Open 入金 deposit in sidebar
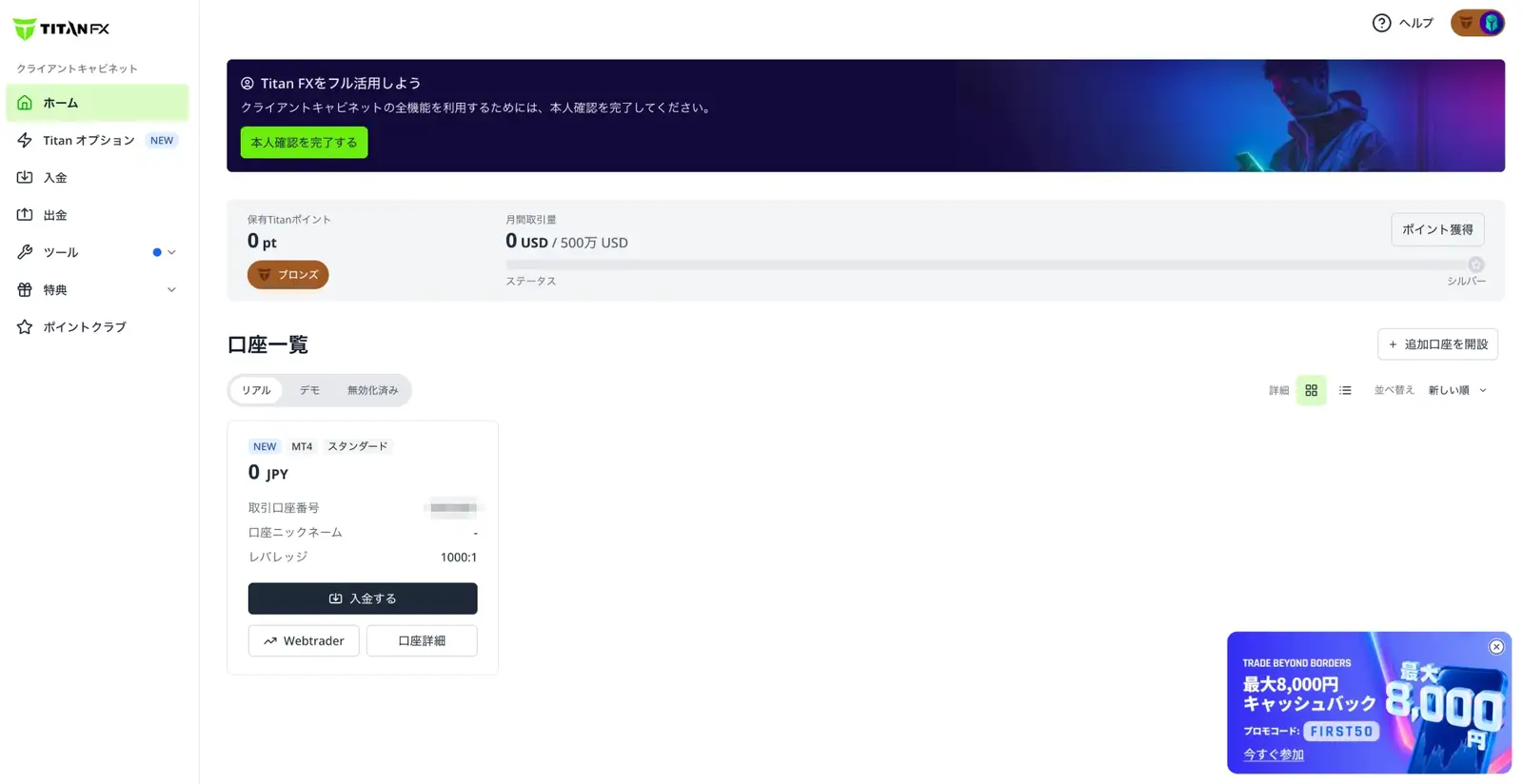This screenshot has height=784, width=1523. [x=97, y=177]
